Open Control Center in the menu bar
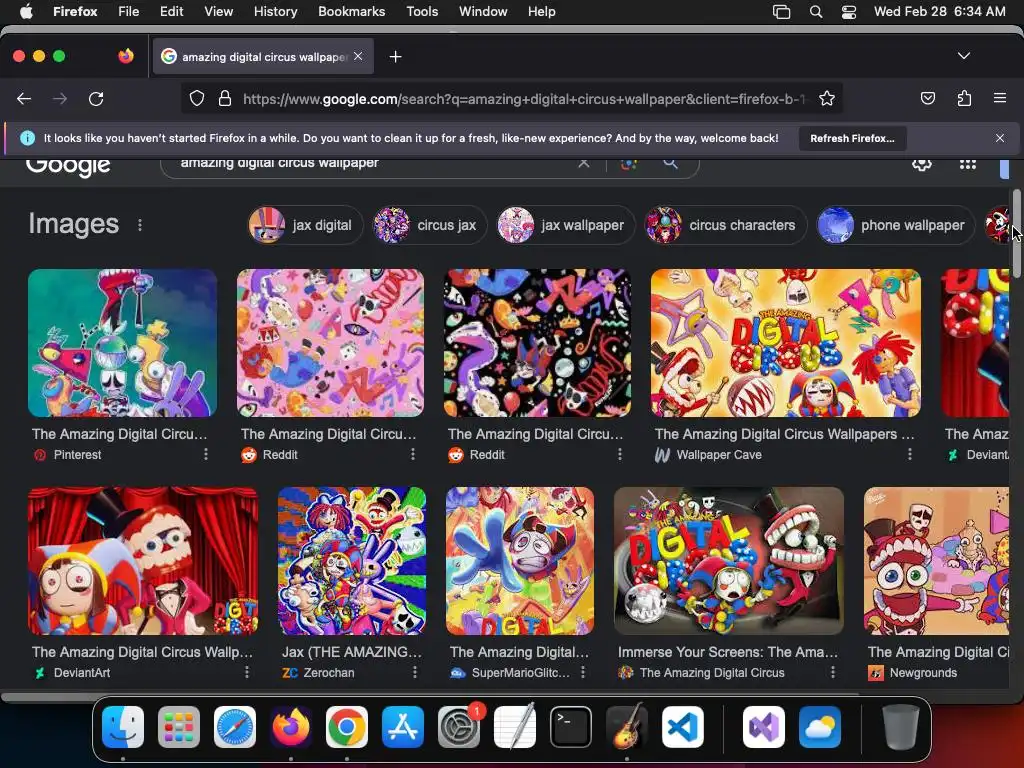Screen dimensions: 1024x768 pos(848,12)
